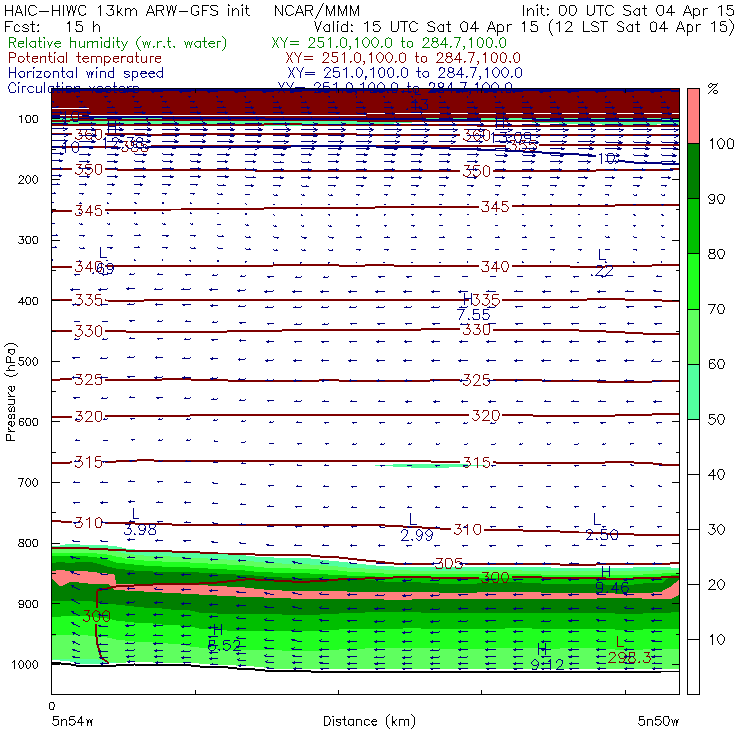Screen dimensions: 740x740
Task: Pick the 50-60% mint green colorbar segment
Action: tap(693, 392)
